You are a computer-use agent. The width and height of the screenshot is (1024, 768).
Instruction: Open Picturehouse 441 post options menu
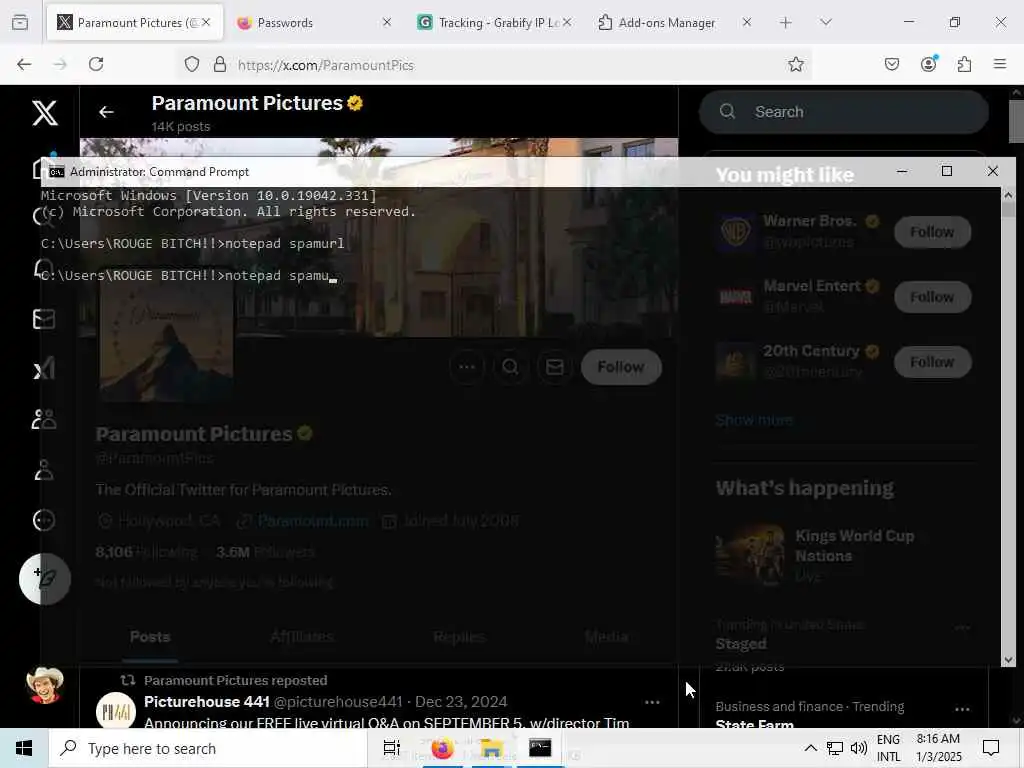[652, 702]
